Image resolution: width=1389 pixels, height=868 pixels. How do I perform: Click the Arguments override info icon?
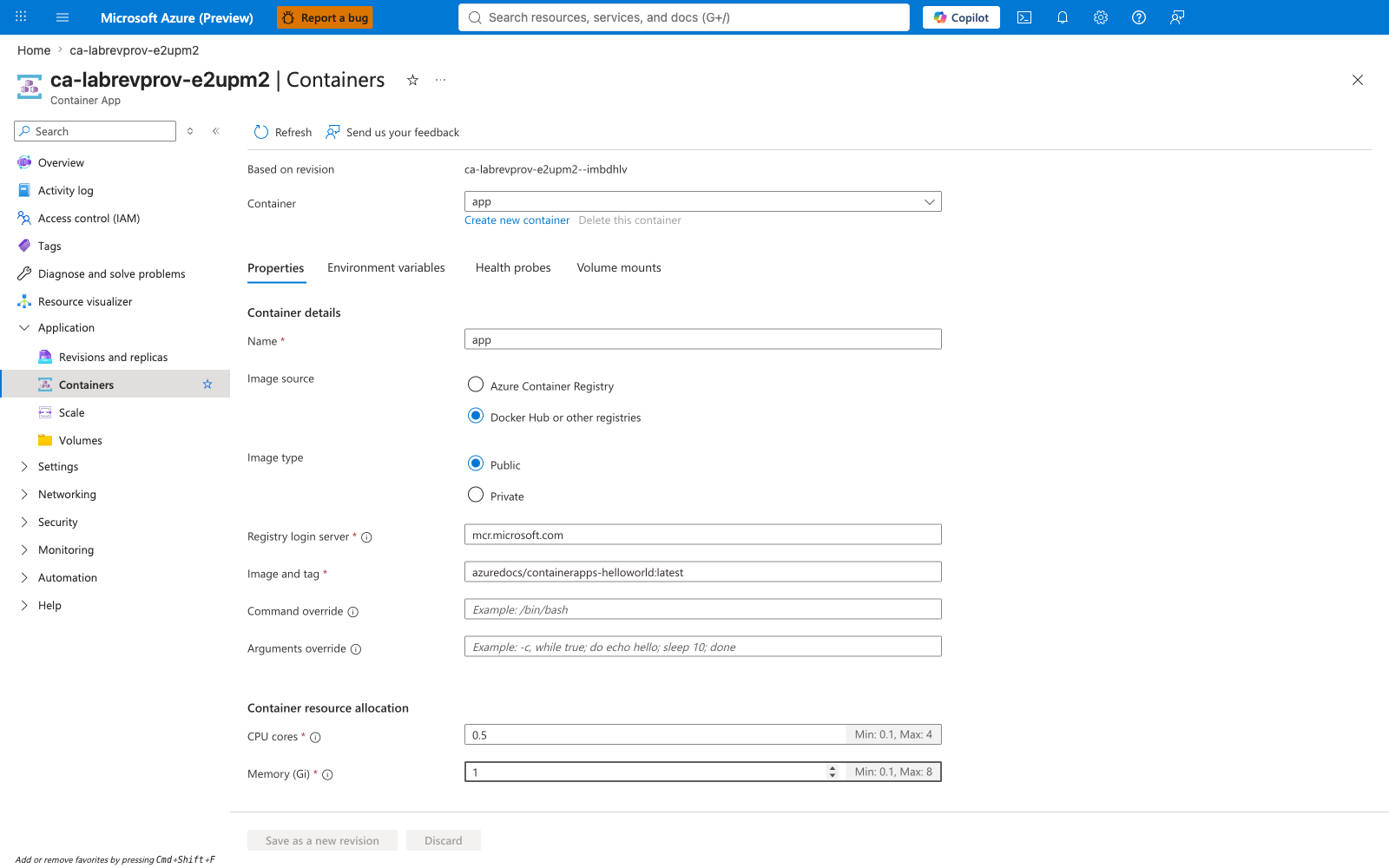click(356, 649)
